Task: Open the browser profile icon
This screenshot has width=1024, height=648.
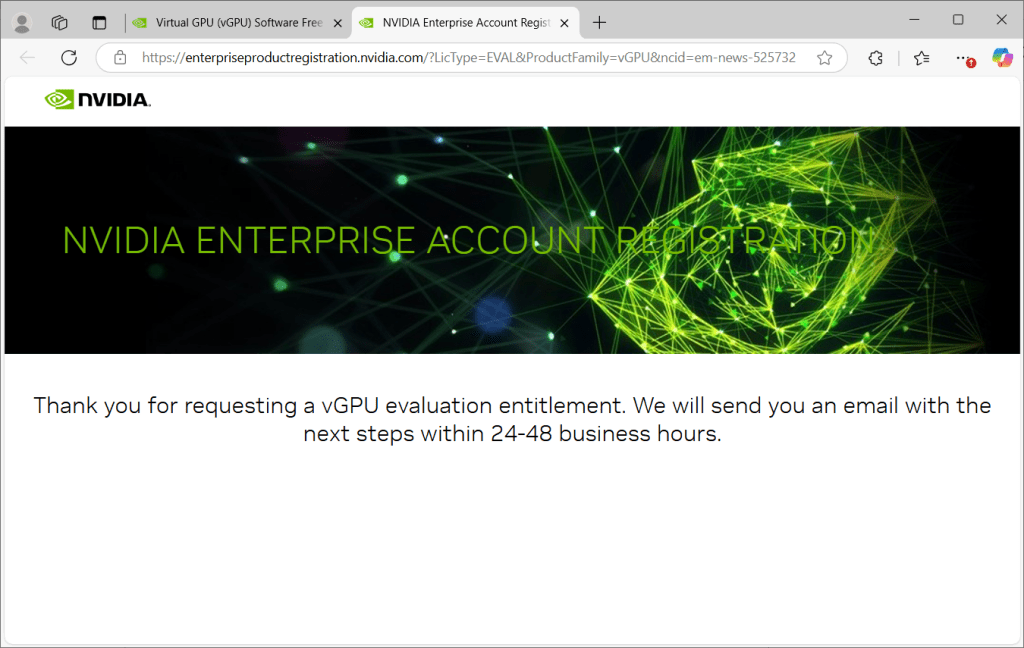Action: tap(21, 22)
